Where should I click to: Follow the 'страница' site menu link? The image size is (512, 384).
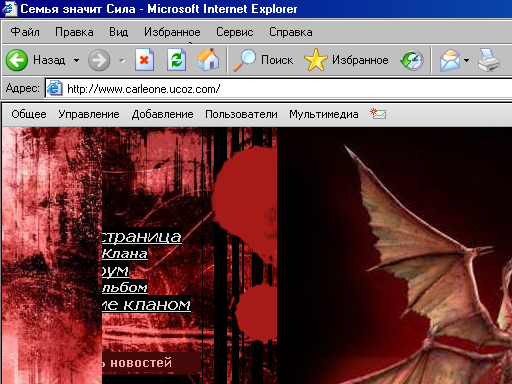pyautogui.click(x=142, y=236)
